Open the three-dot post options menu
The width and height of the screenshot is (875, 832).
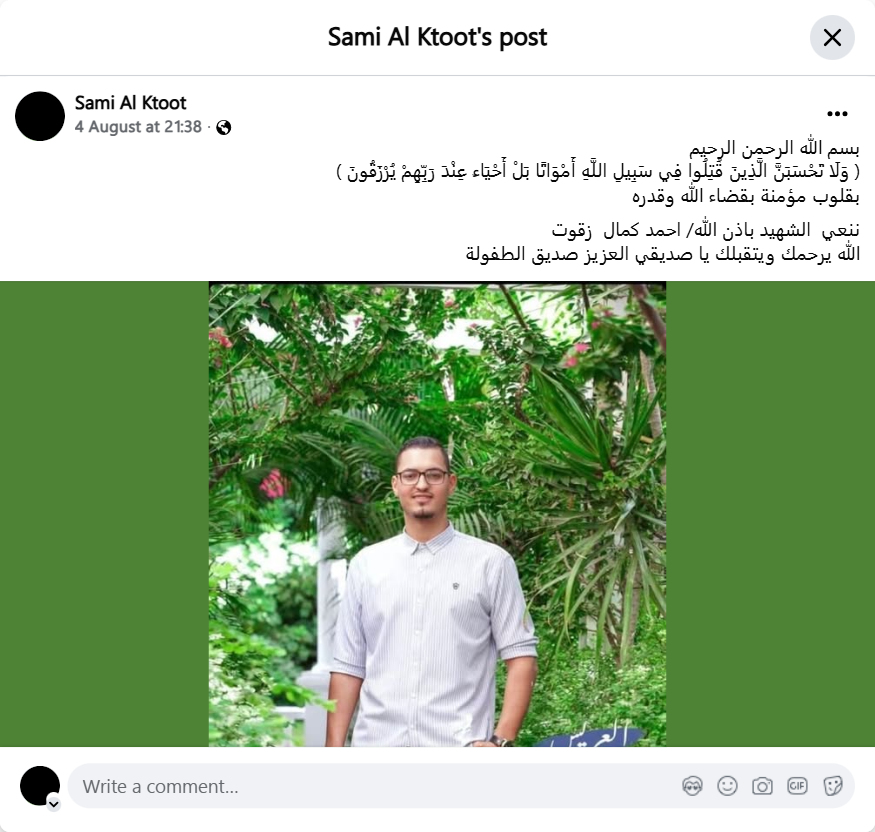point(837,114)
